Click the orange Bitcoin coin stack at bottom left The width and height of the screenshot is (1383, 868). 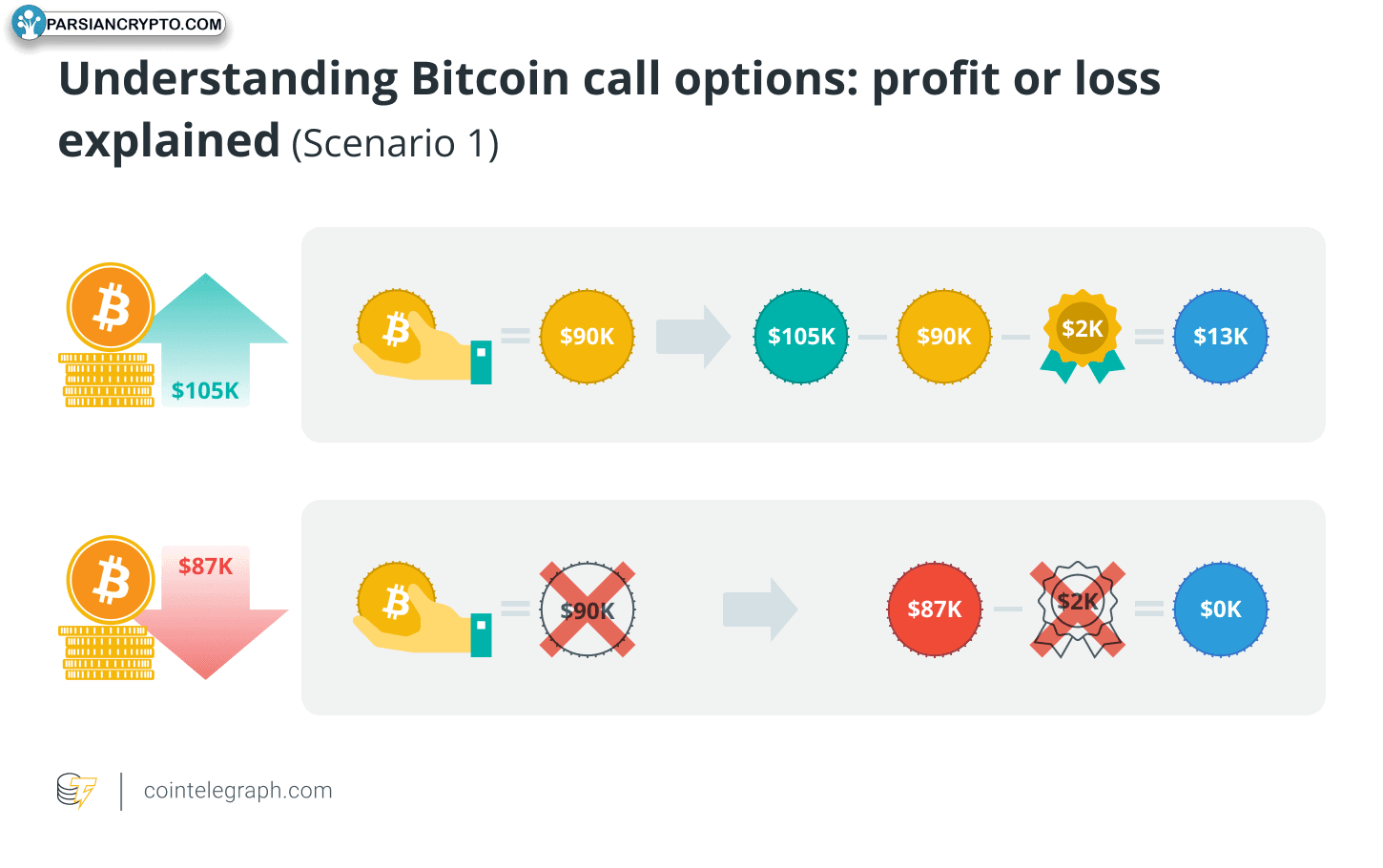[110, 609]
